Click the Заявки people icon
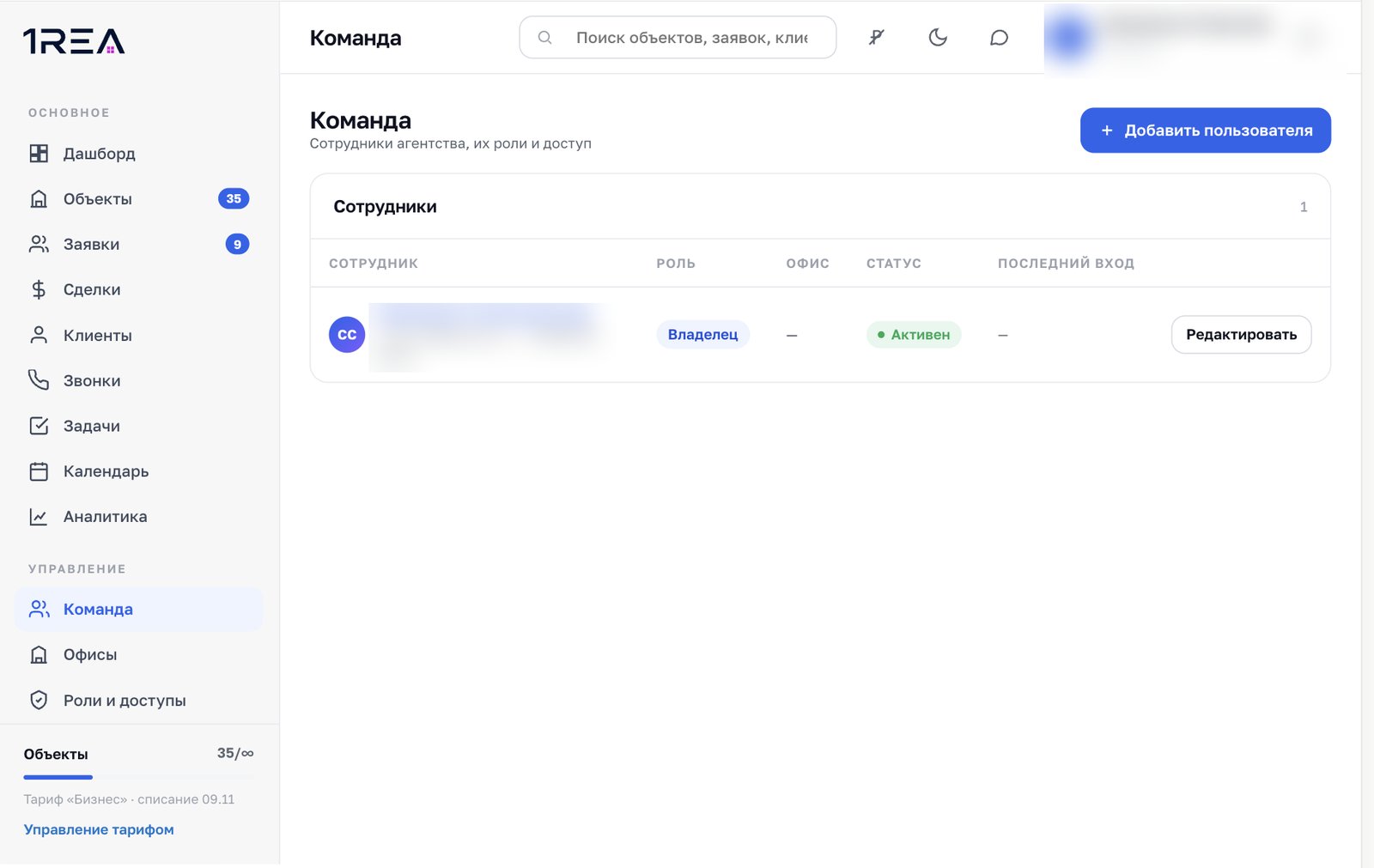The height and width of the screenshot is (868, 1374). 39,245
